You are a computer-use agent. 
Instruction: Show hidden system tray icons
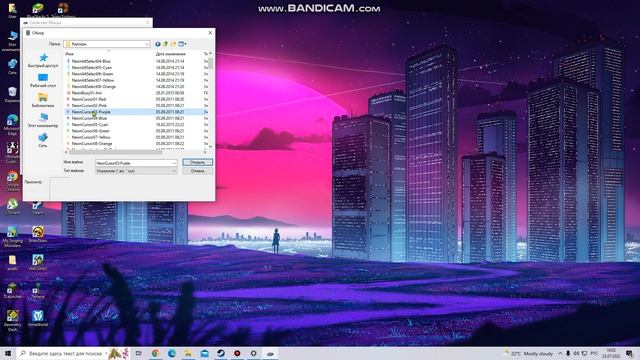coord(560,353)
